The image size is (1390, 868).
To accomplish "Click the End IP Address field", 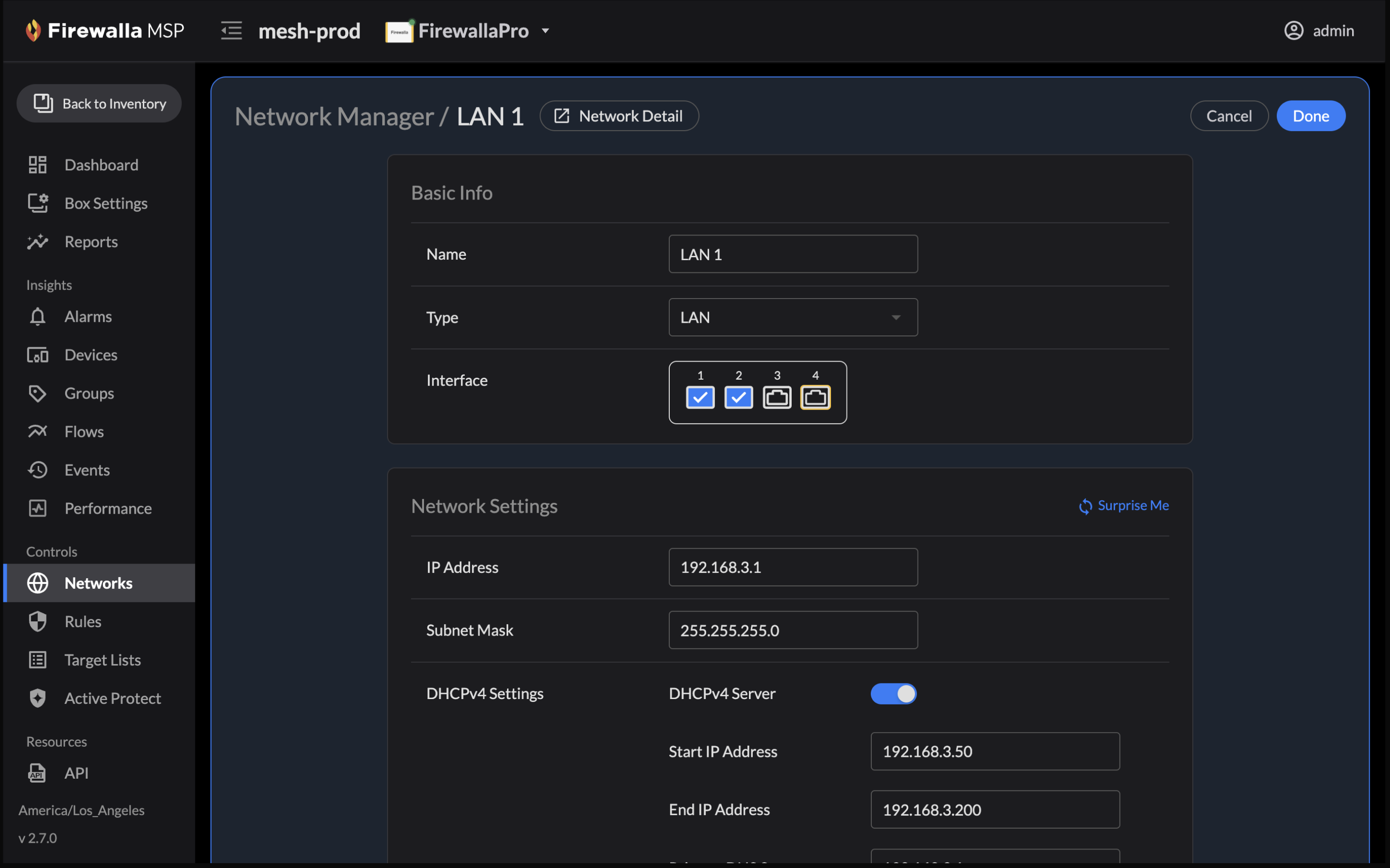I will click(995, 810).
